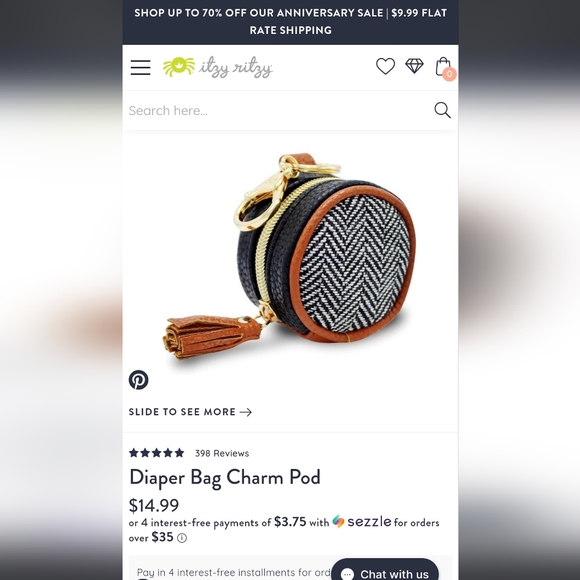Viewport: 580px width, 580px height.
Task: Click the 'Pay in 4 interest-free installments' text
Action: (x=233, y=572)
